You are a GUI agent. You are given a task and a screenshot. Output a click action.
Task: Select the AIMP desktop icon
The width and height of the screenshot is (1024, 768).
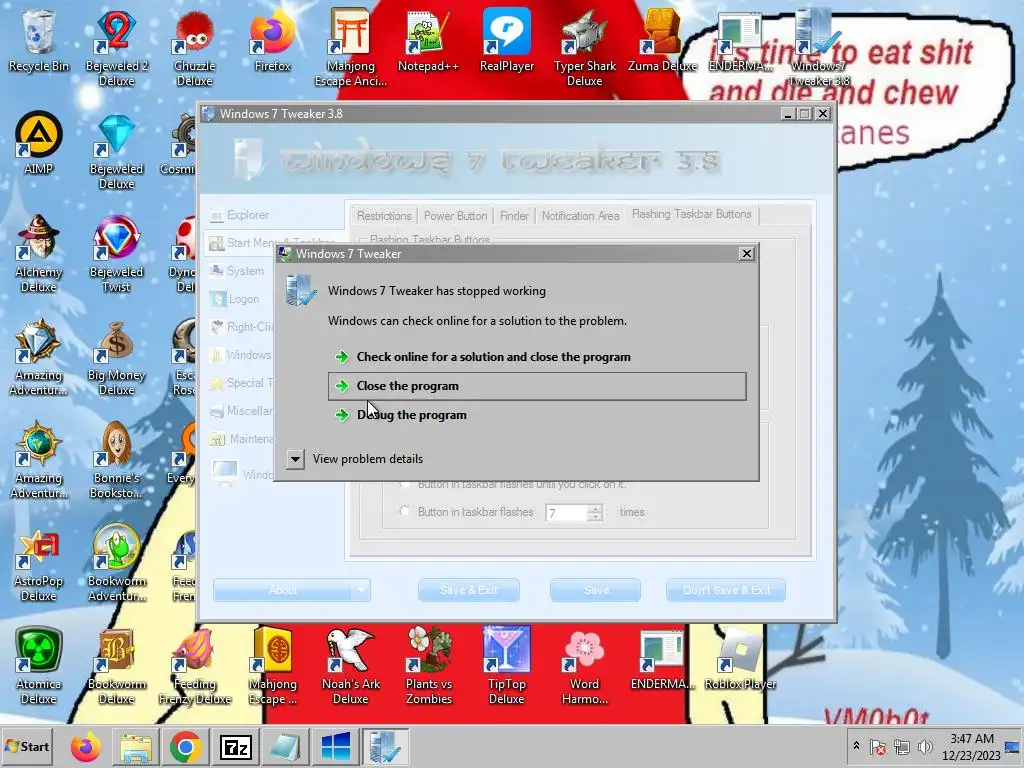point(39,143)
